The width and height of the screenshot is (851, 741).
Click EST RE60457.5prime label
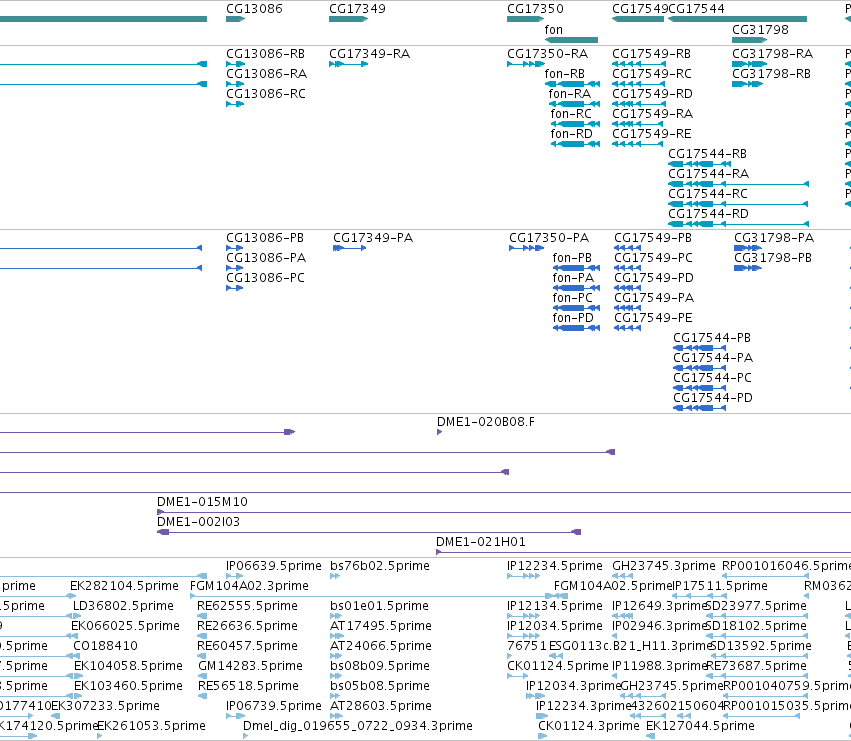tap(247, 646)
